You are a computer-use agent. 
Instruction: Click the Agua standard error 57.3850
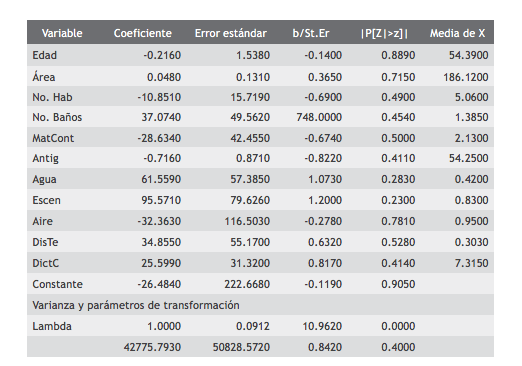250,179
